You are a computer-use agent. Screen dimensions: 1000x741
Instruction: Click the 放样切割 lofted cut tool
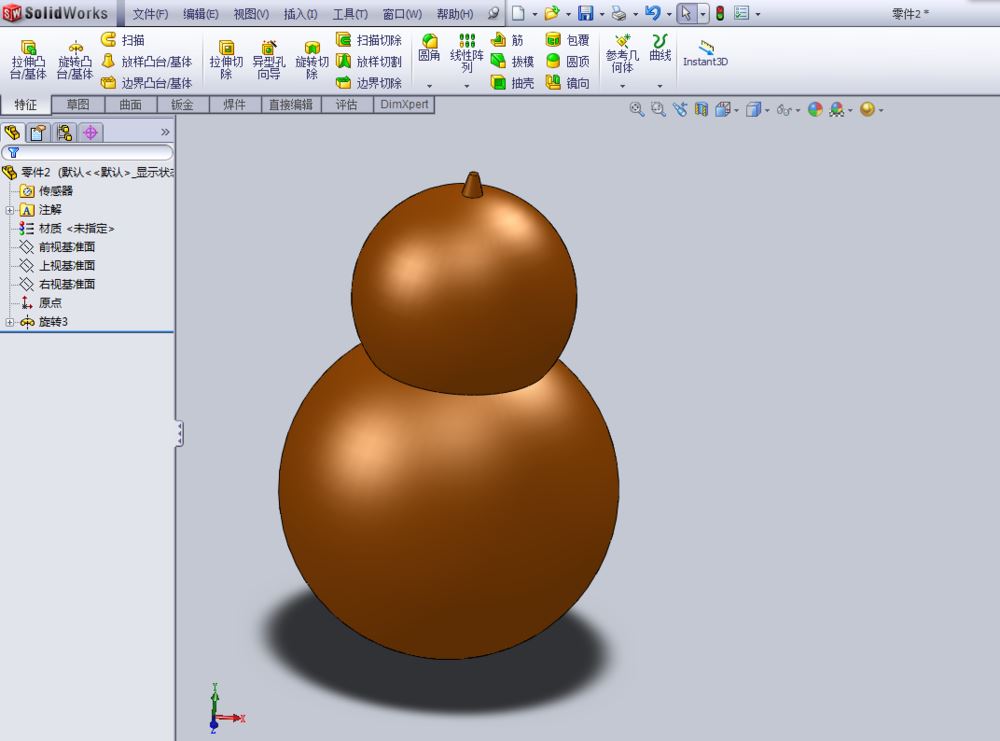click(369, 61)
